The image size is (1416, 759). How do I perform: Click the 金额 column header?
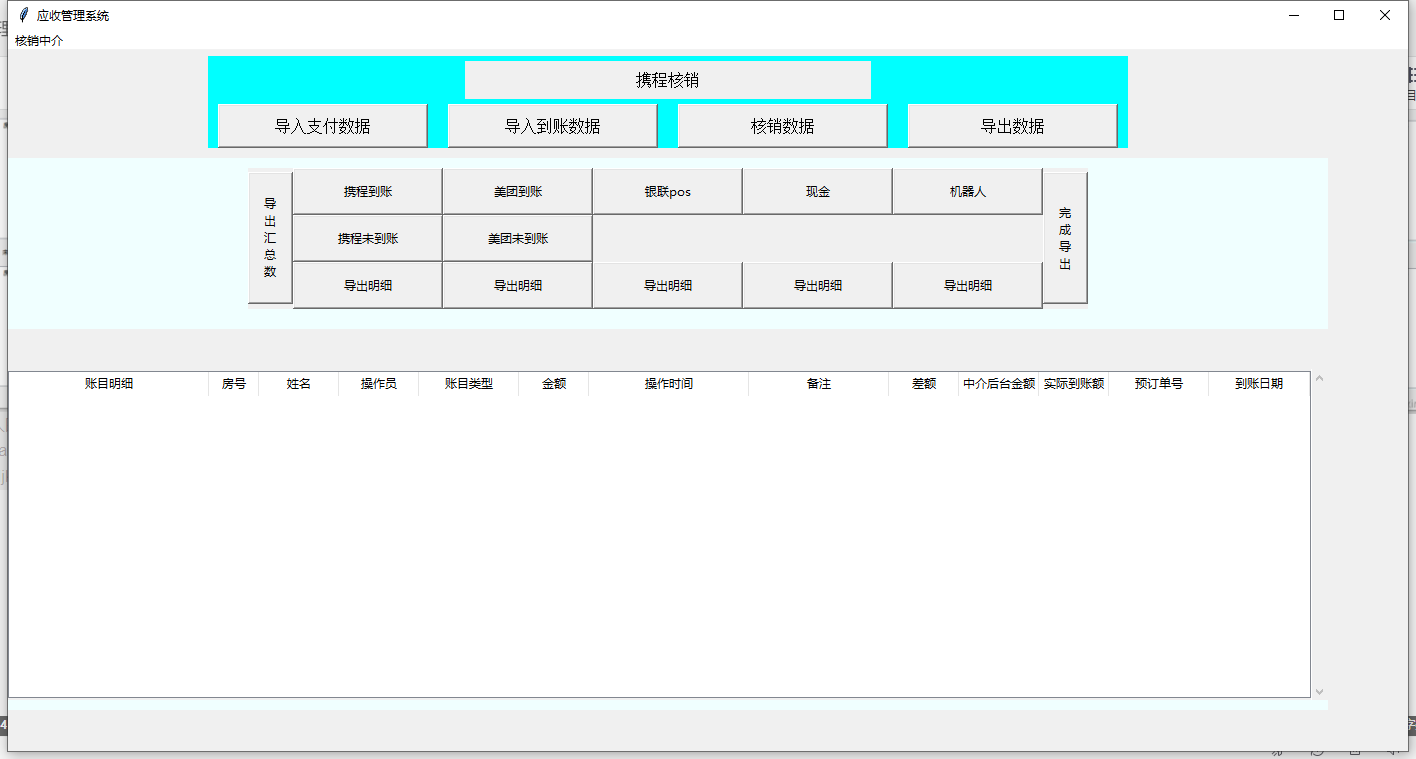pyautogui.click(x=554, y=384)
